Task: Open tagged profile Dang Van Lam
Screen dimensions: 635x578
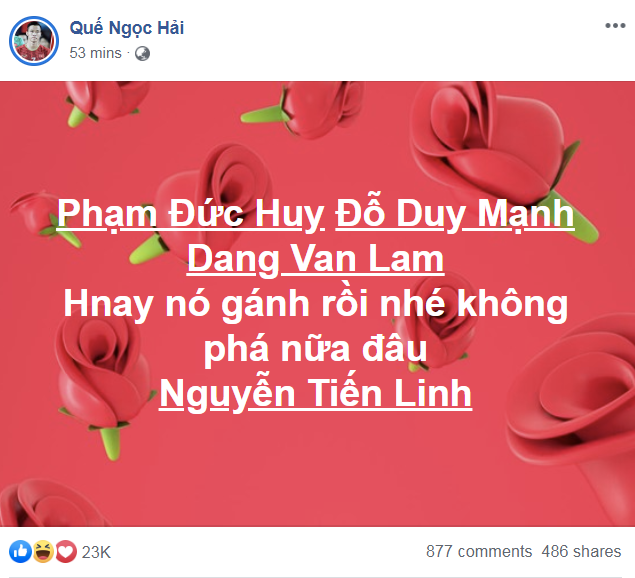Action: [315, 259]
